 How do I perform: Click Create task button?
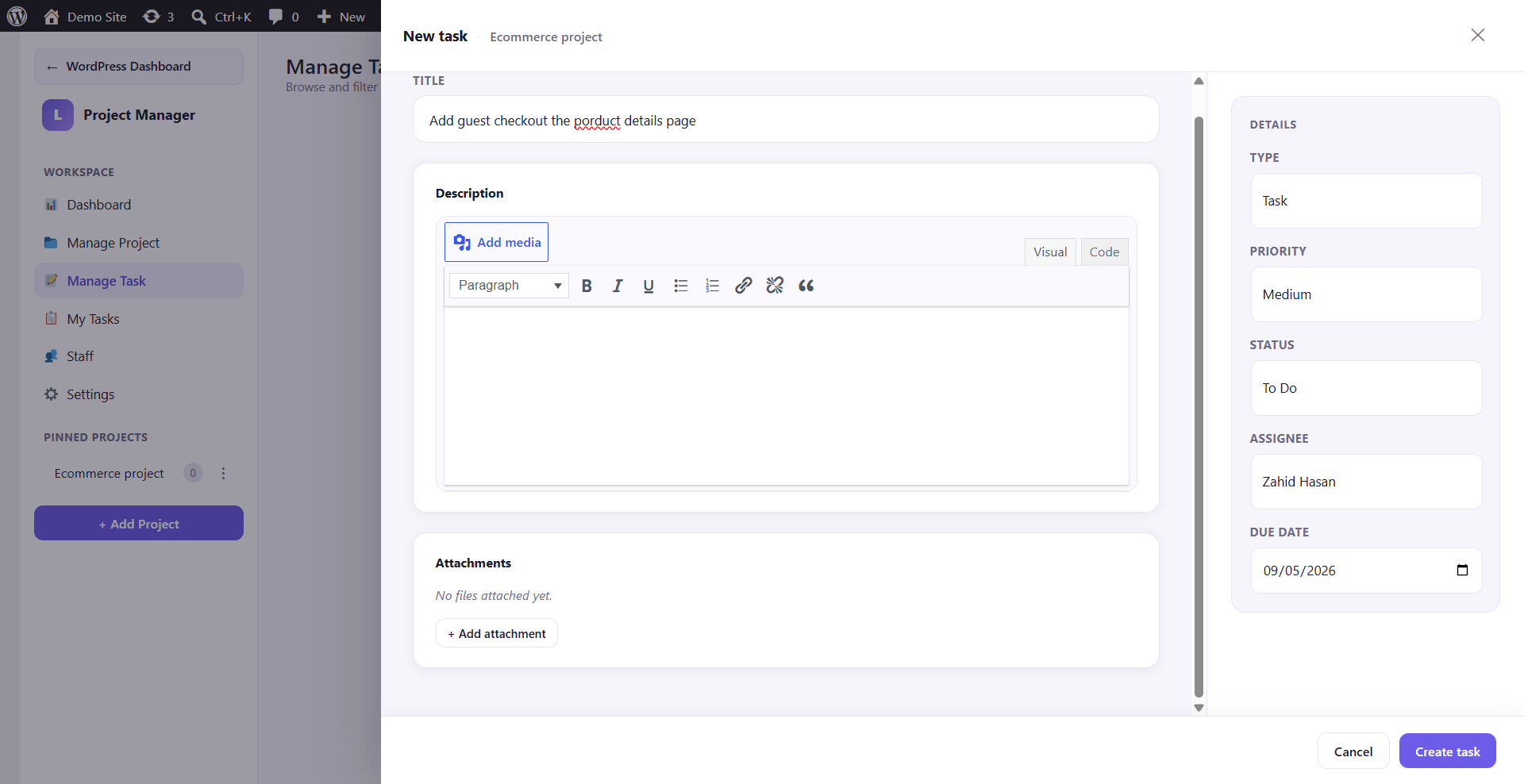click(1448, 751)
